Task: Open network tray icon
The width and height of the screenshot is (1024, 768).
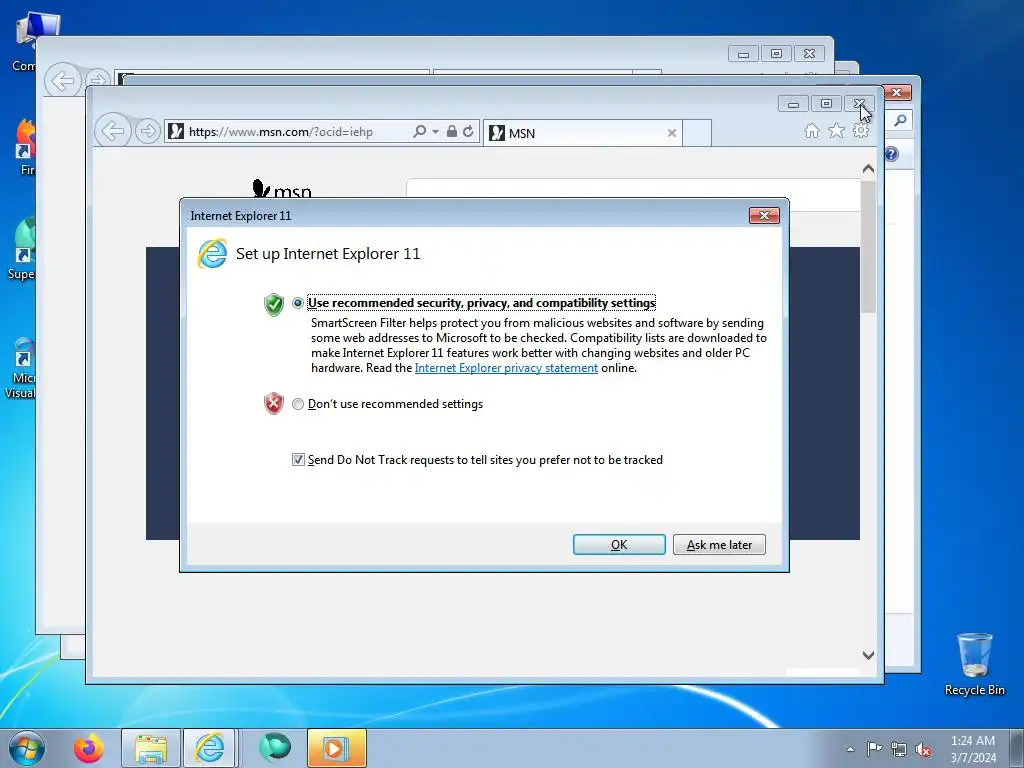Action: 899,750
